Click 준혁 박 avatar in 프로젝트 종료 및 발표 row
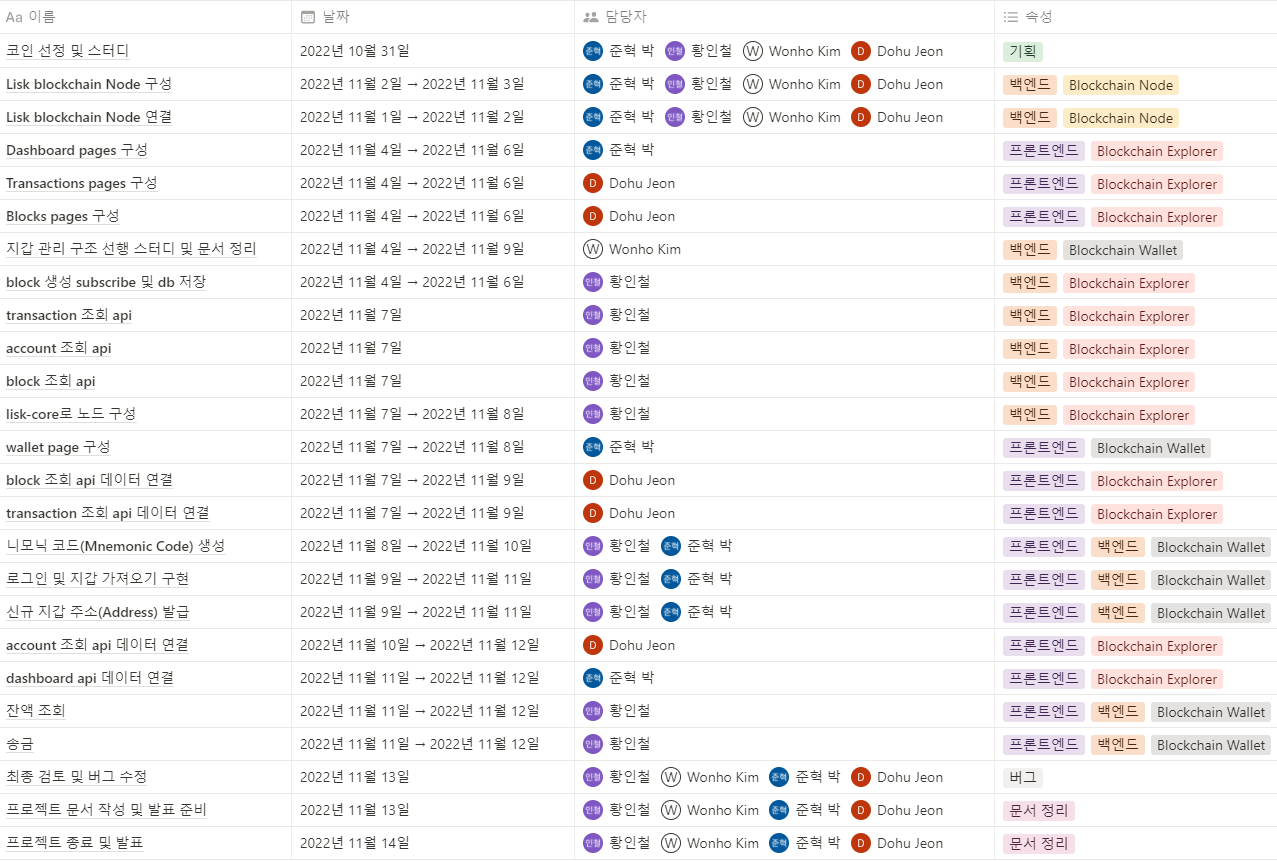This screenshot has width=1277, height=861. (779, 843)
